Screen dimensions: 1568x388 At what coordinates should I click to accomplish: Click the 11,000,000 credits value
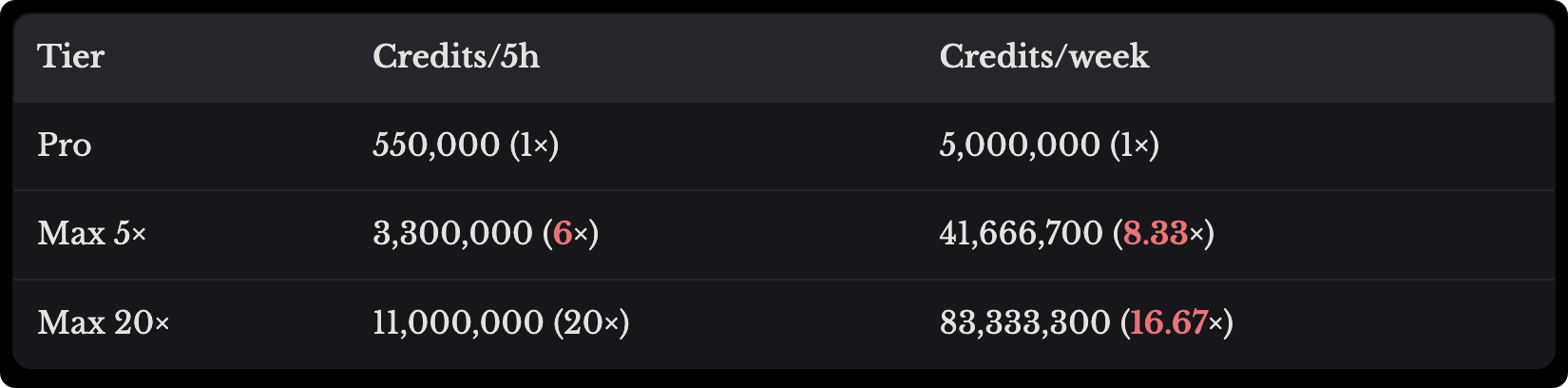click(x=458, y=323)
